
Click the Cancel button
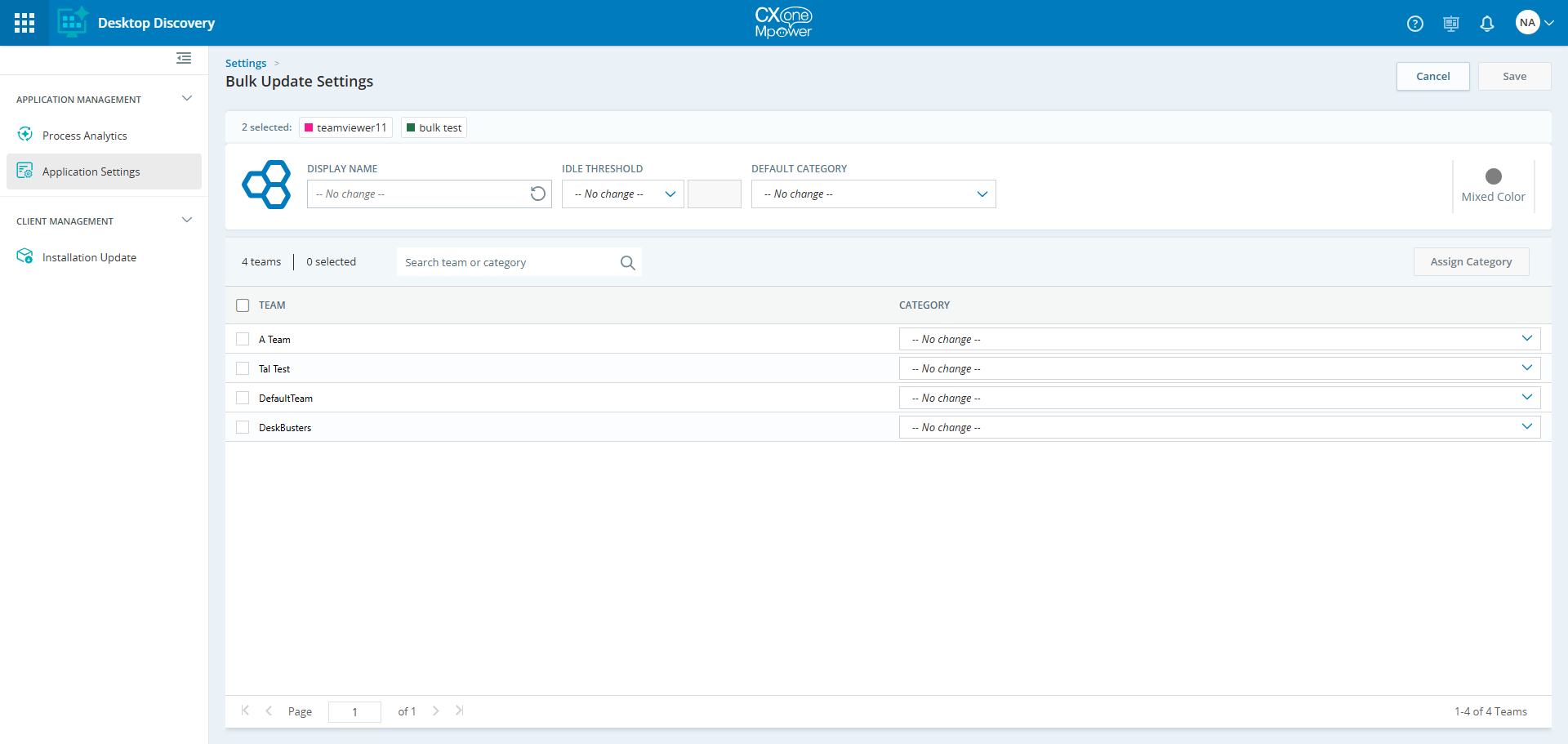pos(1433,76)
